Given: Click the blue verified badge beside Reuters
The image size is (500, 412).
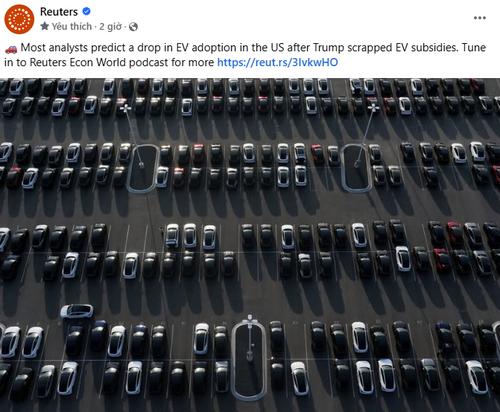Looking at the screenshot, I should pos(86,12).
